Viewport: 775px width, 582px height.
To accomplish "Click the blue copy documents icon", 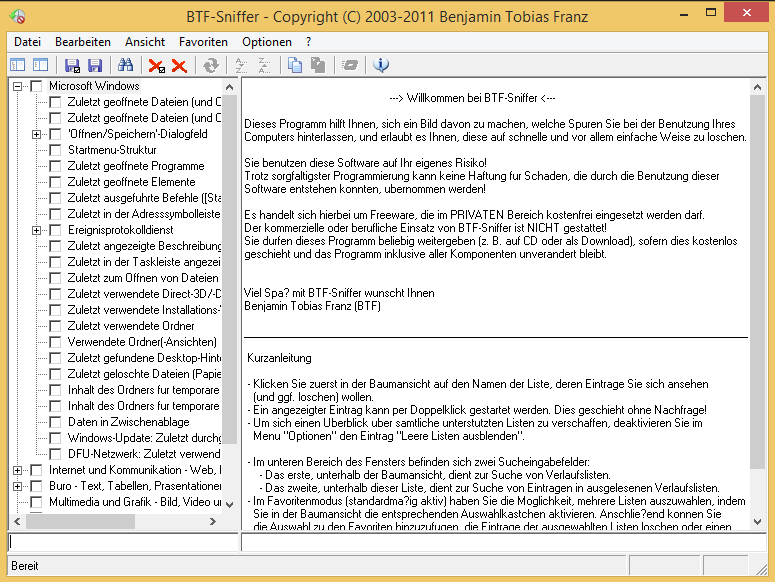I will pyautogui.click(x=295, y=65).
